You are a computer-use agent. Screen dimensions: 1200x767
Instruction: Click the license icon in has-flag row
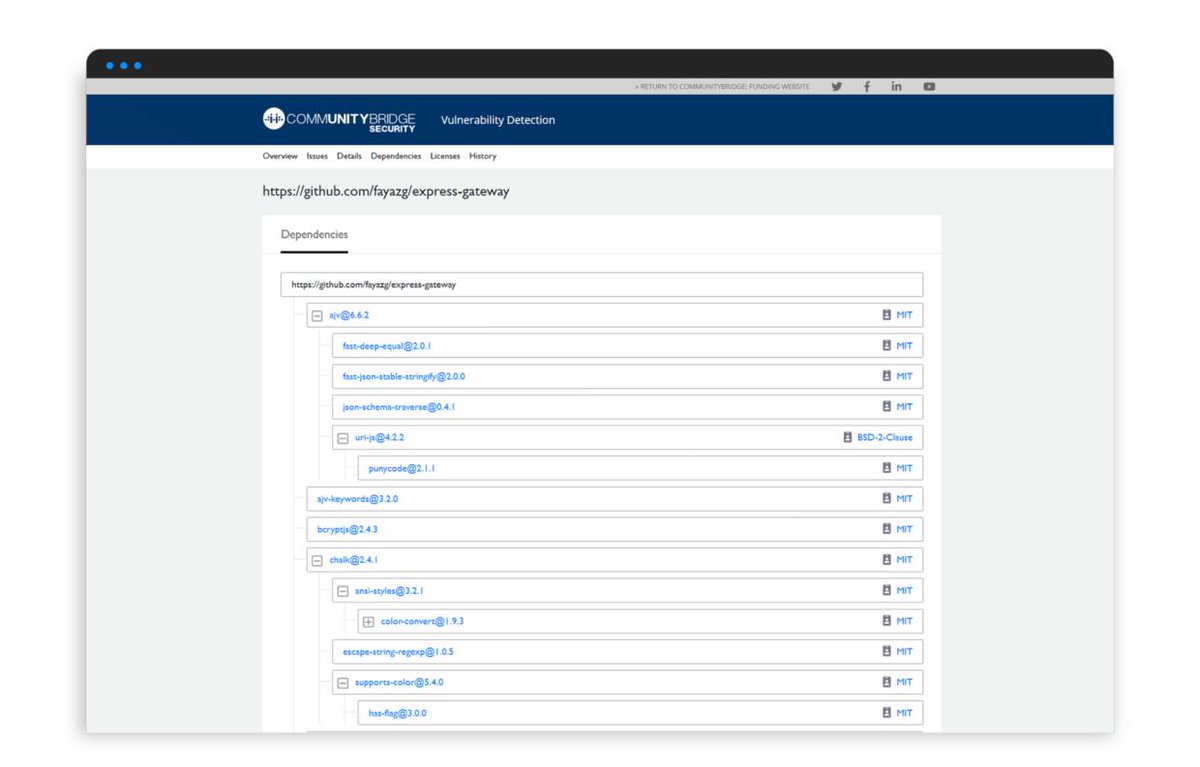[886, 713]
